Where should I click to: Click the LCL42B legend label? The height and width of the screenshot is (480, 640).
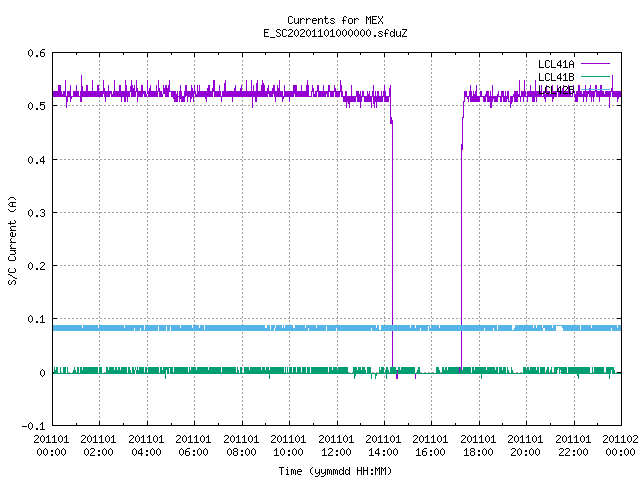pyautogui.click(x=556, y=90)
